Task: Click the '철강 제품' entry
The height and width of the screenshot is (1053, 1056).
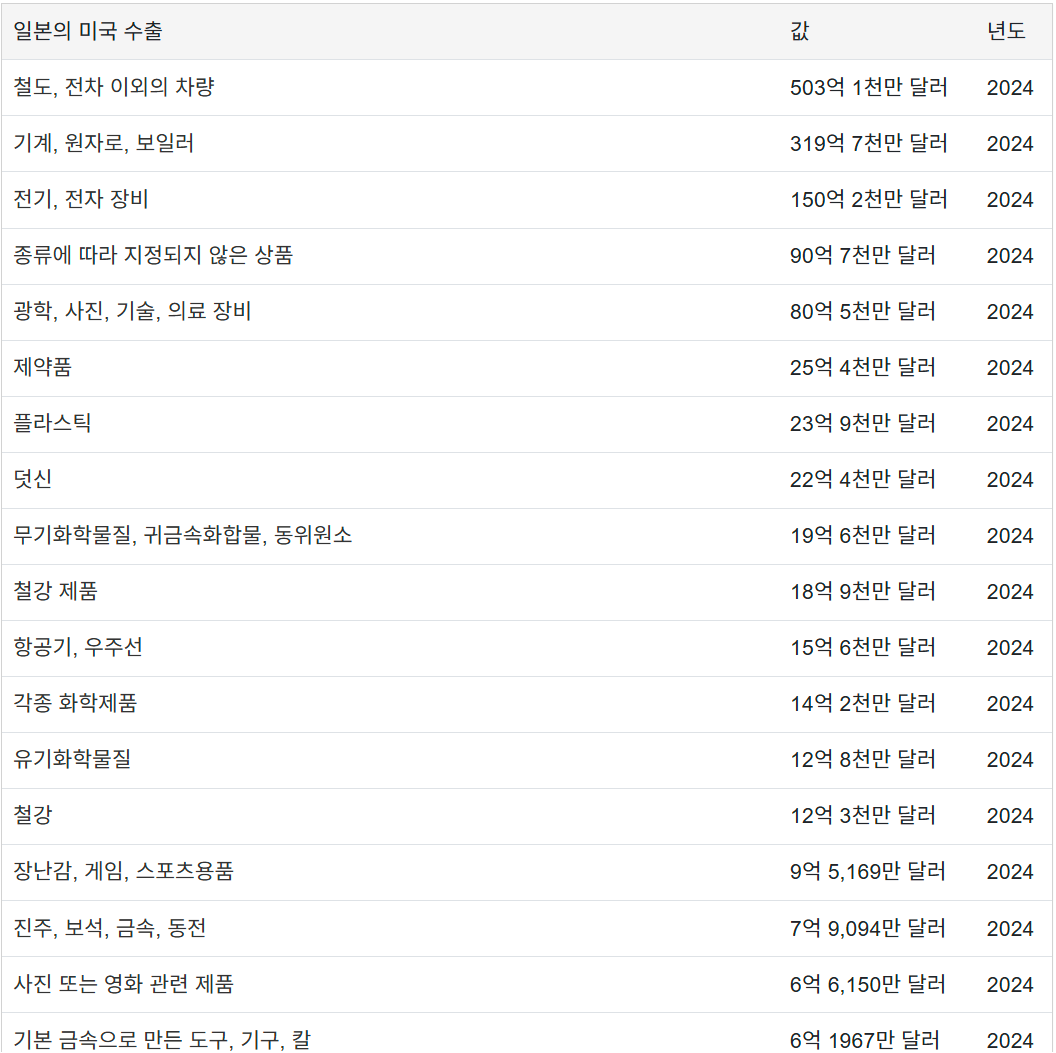Action: click(56, 591)
